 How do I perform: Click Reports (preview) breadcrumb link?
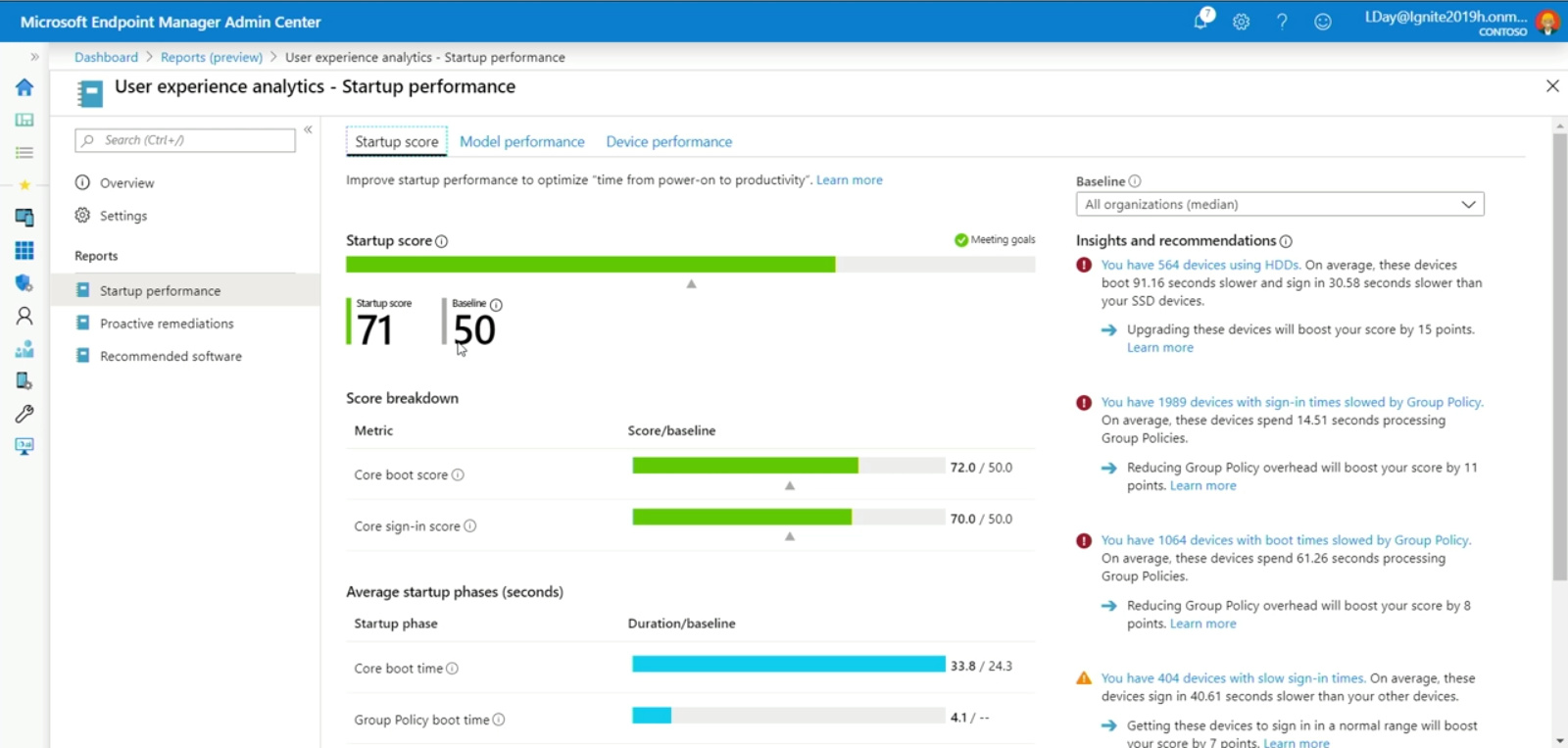212,57
